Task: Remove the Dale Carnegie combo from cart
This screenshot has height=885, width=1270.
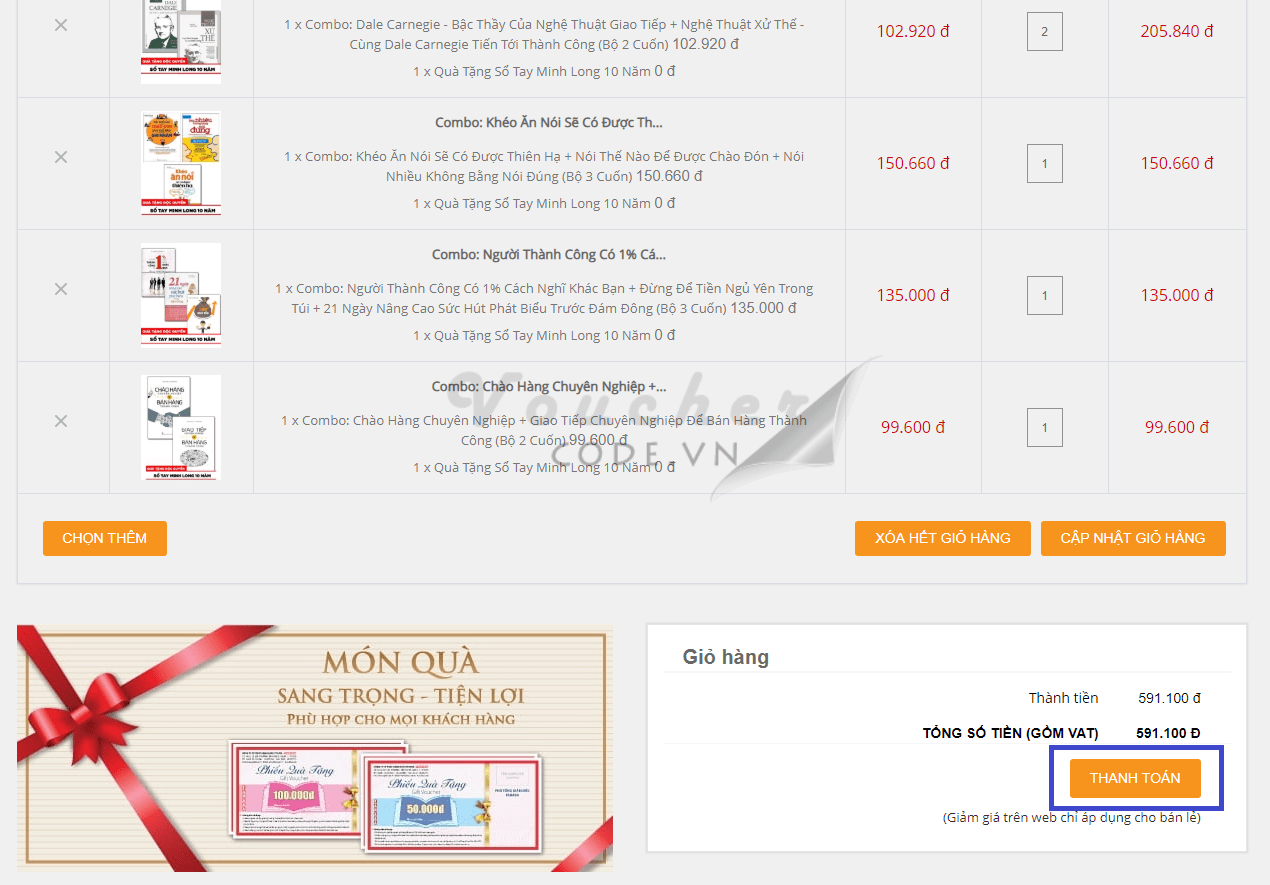Action: (61, 25)
